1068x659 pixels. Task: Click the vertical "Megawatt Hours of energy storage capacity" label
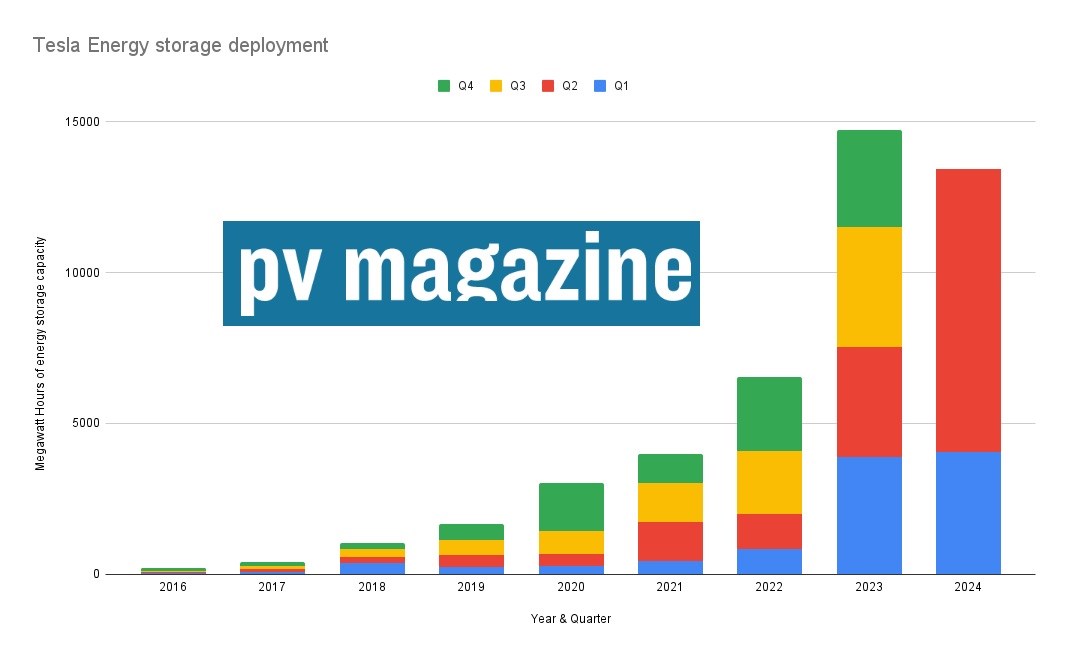coord(40,354)
